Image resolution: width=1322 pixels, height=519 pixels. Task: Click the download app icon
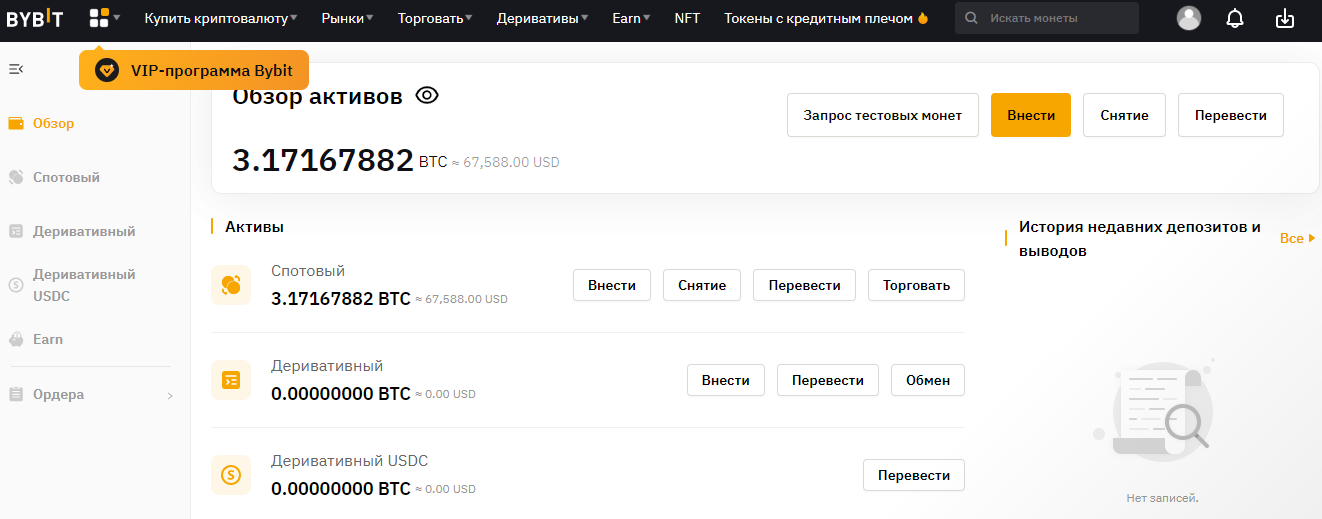tap(1285, 18)
